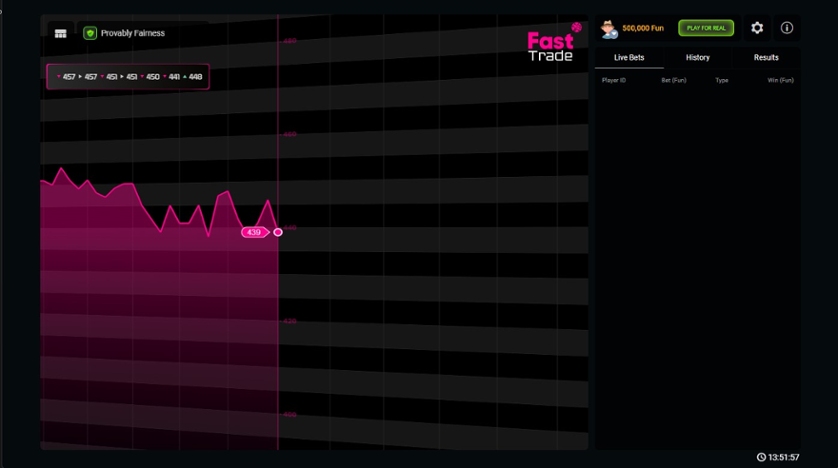Click the player avatar icon
Viewport: 838px width, 468px height.
click(608, 28)
